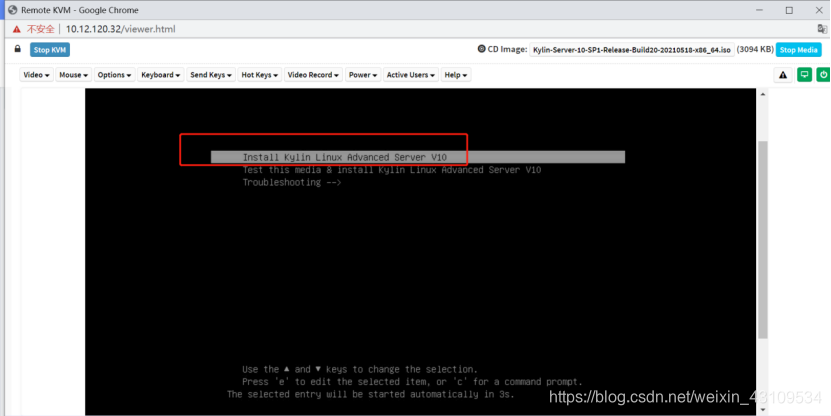This screenshot has width=831, height=416.
Task: Expand the Options menu
Action: pos(114,75)
